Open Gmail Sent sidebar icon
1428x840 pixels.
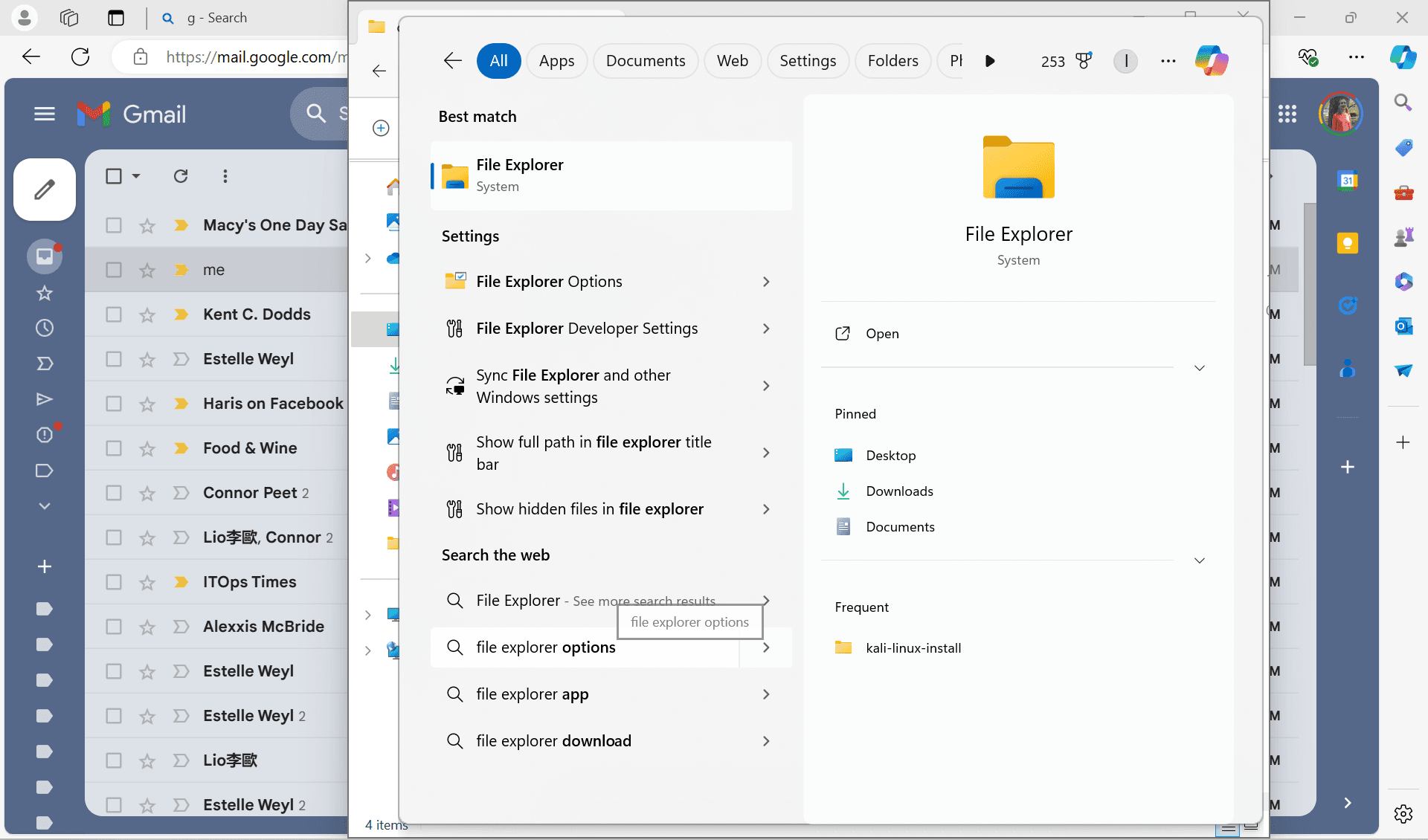pos(45,399)
